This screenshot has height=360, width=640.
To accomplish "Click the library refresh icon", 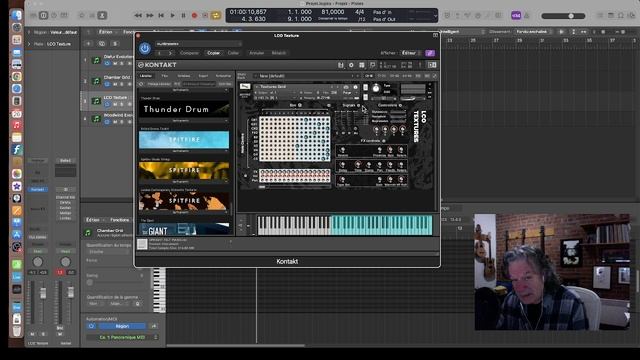I will click(x=142, y=84).
